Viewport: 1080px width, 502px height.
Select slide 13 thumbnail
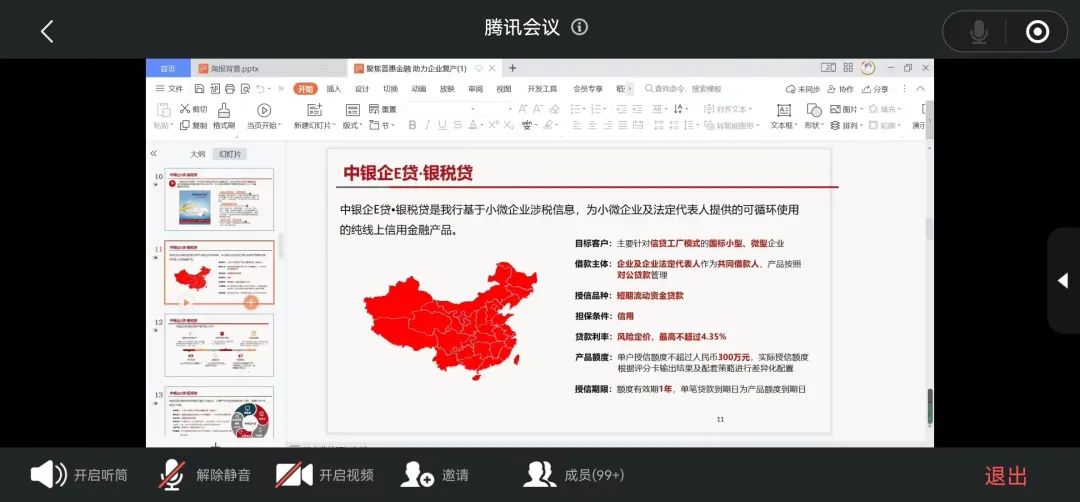click(219, 412)
